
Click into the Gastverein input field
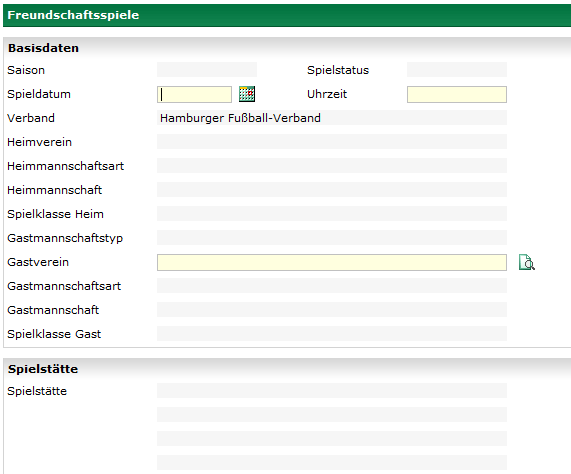pyautogui.click(x=332, y=262)
